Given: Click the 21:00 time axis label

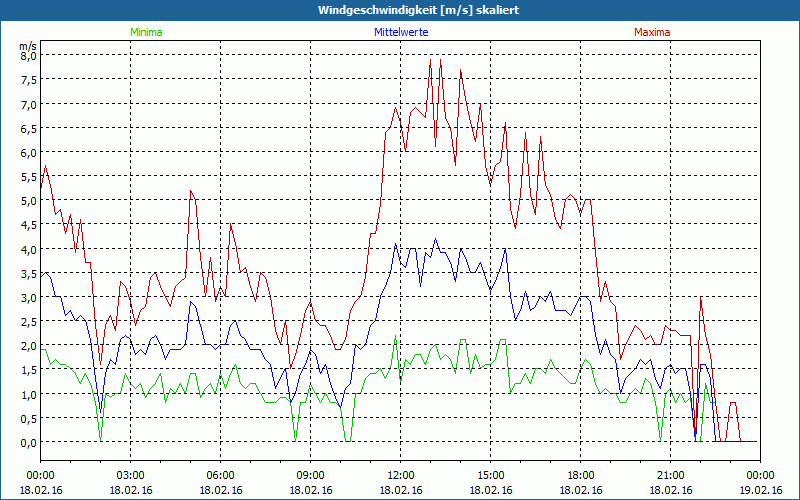Looking at the screenshot, I should (670, 475).
